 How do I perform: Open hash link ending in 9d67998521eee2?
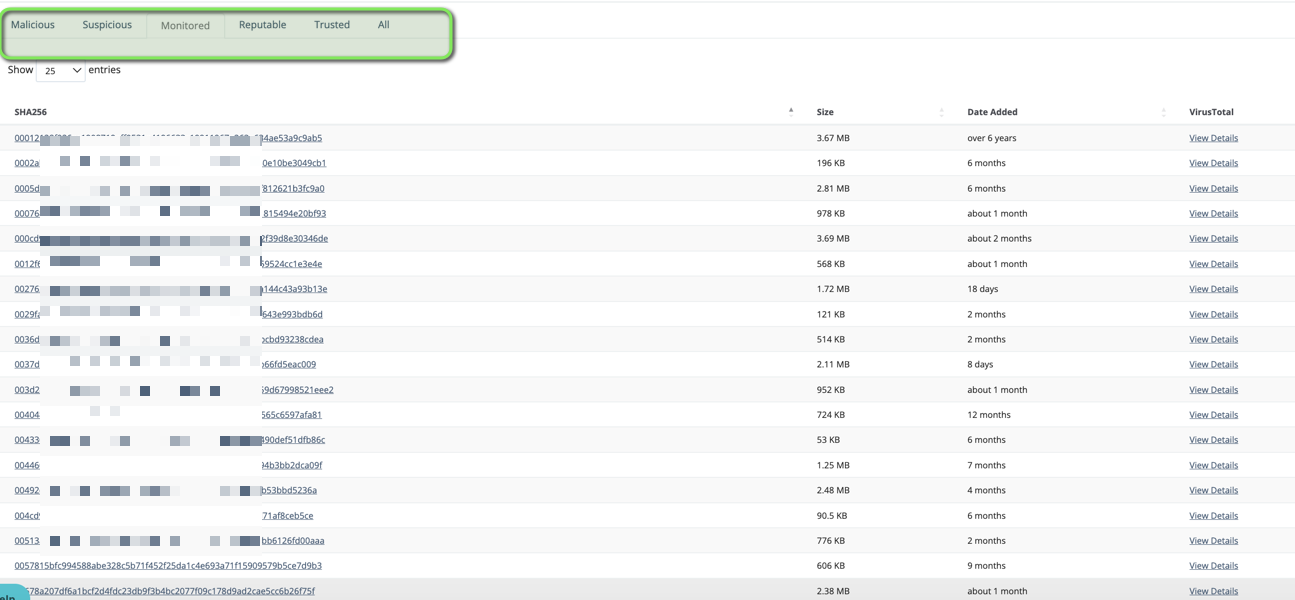pyautogui.click(x=297, y=390)
